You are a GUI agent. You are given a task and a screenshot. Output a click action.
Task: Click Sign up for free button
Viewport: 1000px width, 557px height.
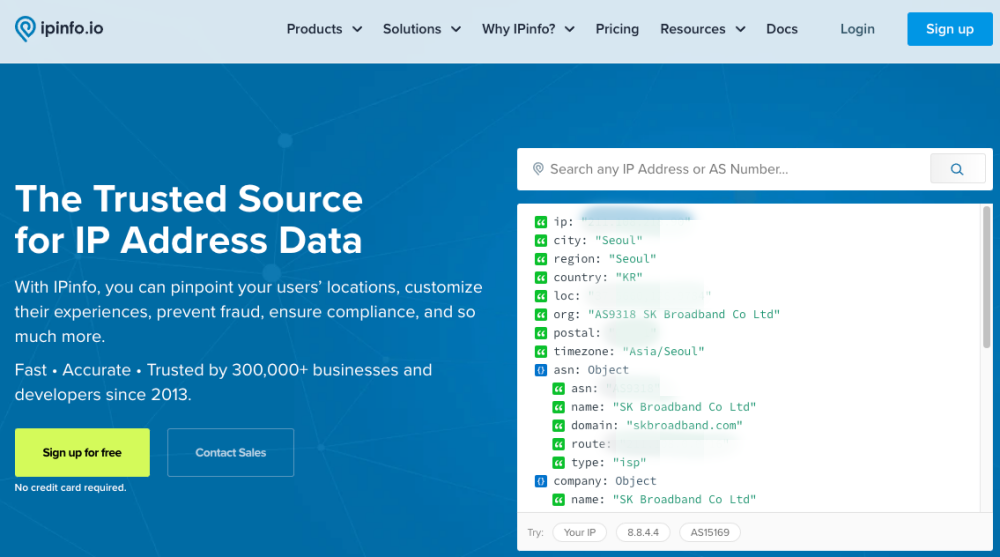click(x=82, y=452)
